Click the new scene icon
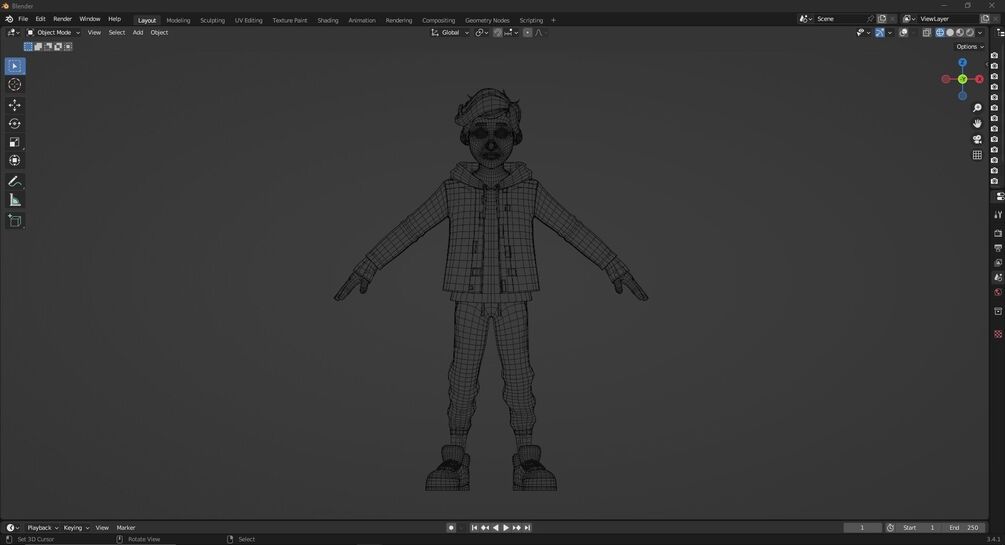 [882, 19]
